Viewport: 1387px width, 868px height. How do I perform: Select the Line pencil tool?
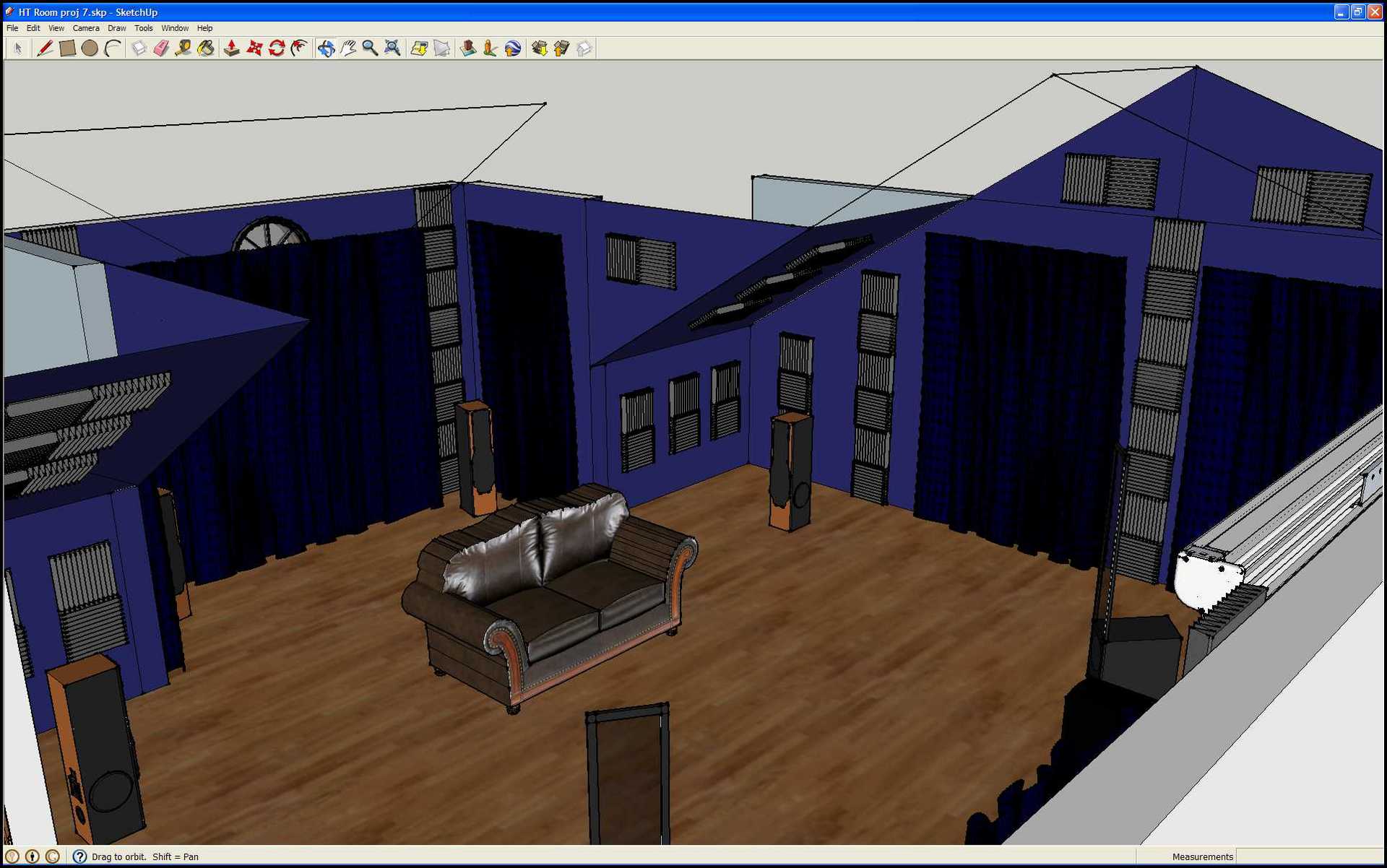pos(45,48)
